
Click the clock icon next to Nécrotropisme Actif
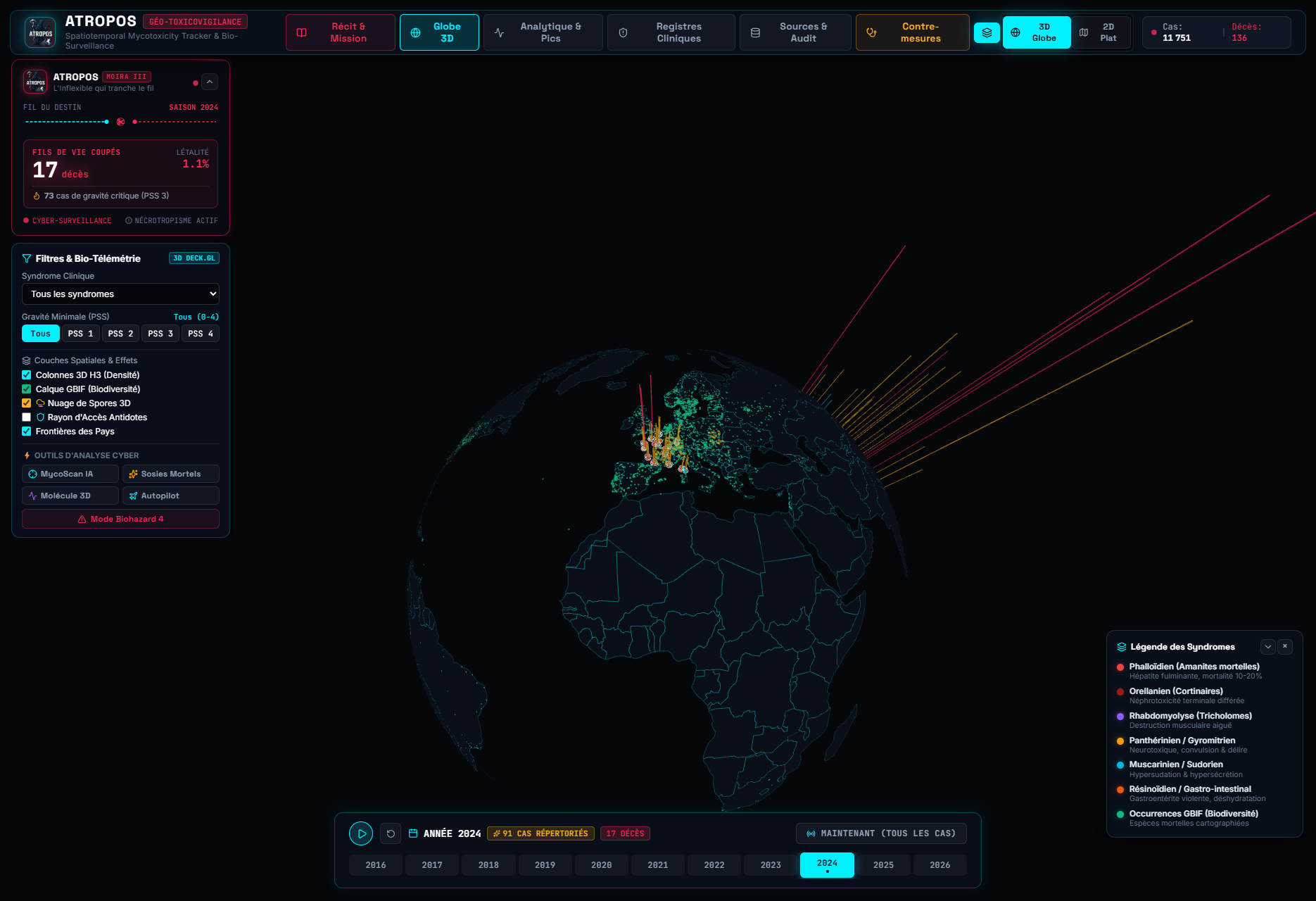[x=129, y=220]
